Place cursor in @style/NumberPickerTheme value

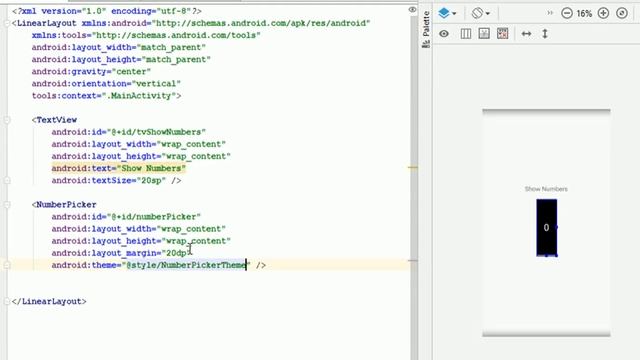186,265
